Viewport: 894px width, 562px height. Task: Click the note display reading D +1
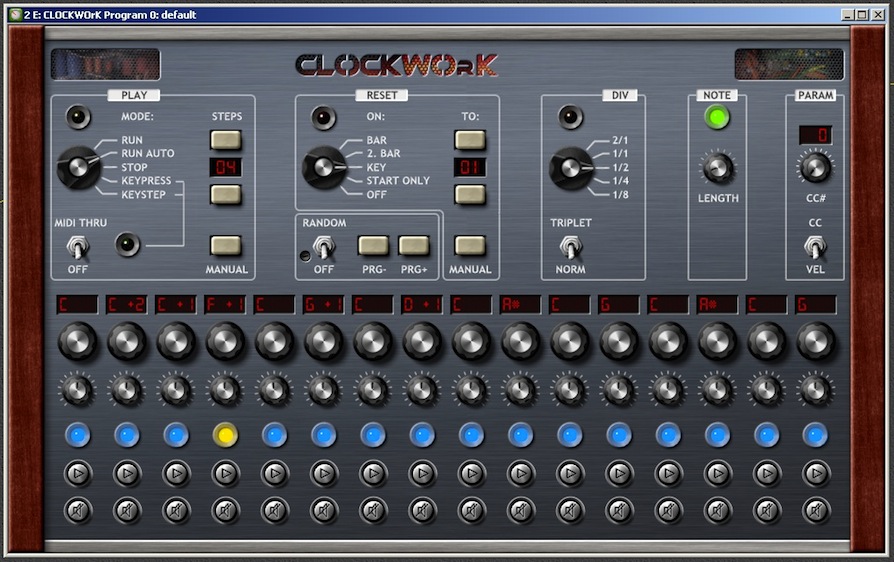point(422,305)
